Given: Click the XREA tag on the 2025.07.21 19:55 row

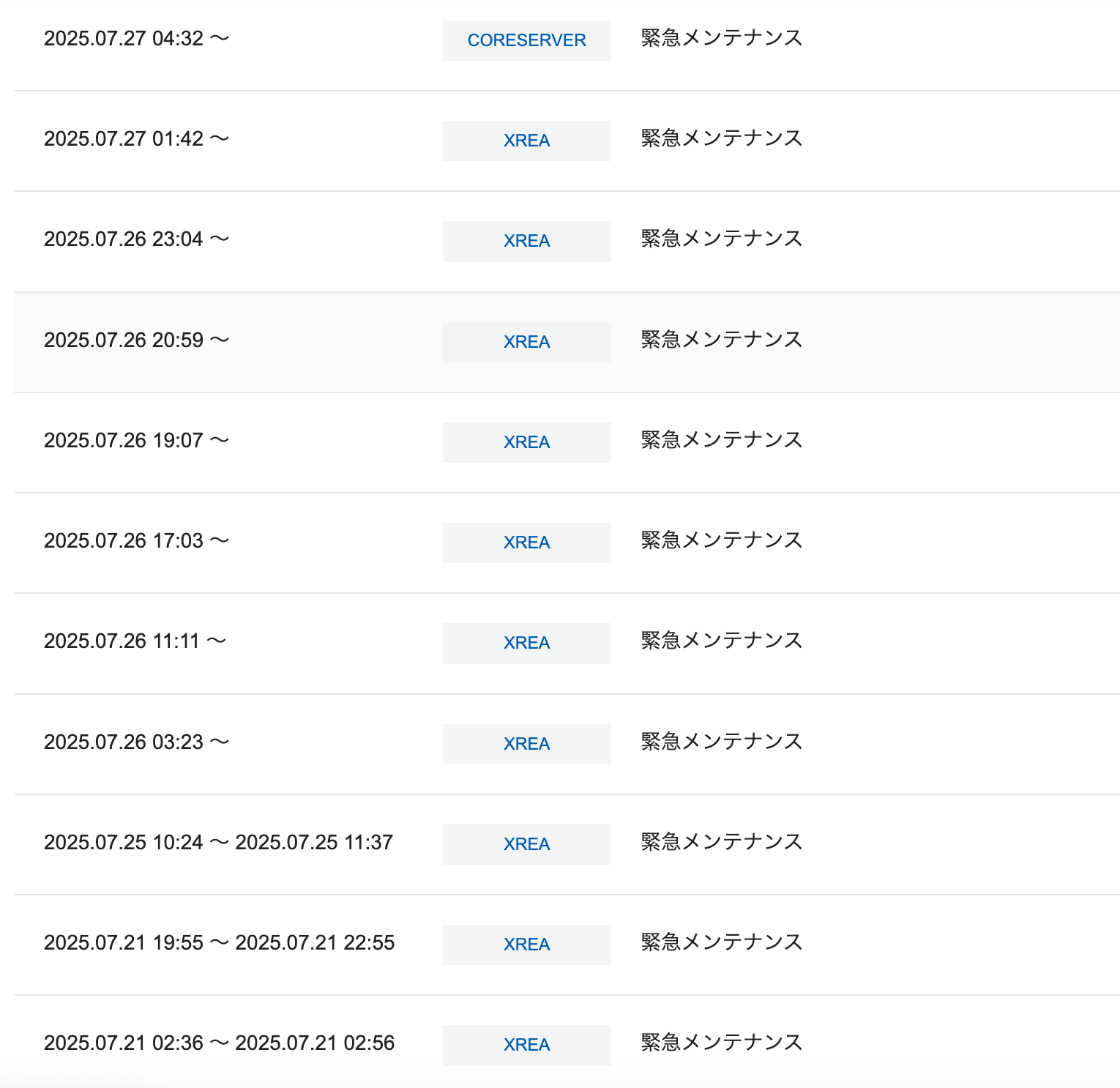Looking at the screenshot, I should tap(526, 944).
